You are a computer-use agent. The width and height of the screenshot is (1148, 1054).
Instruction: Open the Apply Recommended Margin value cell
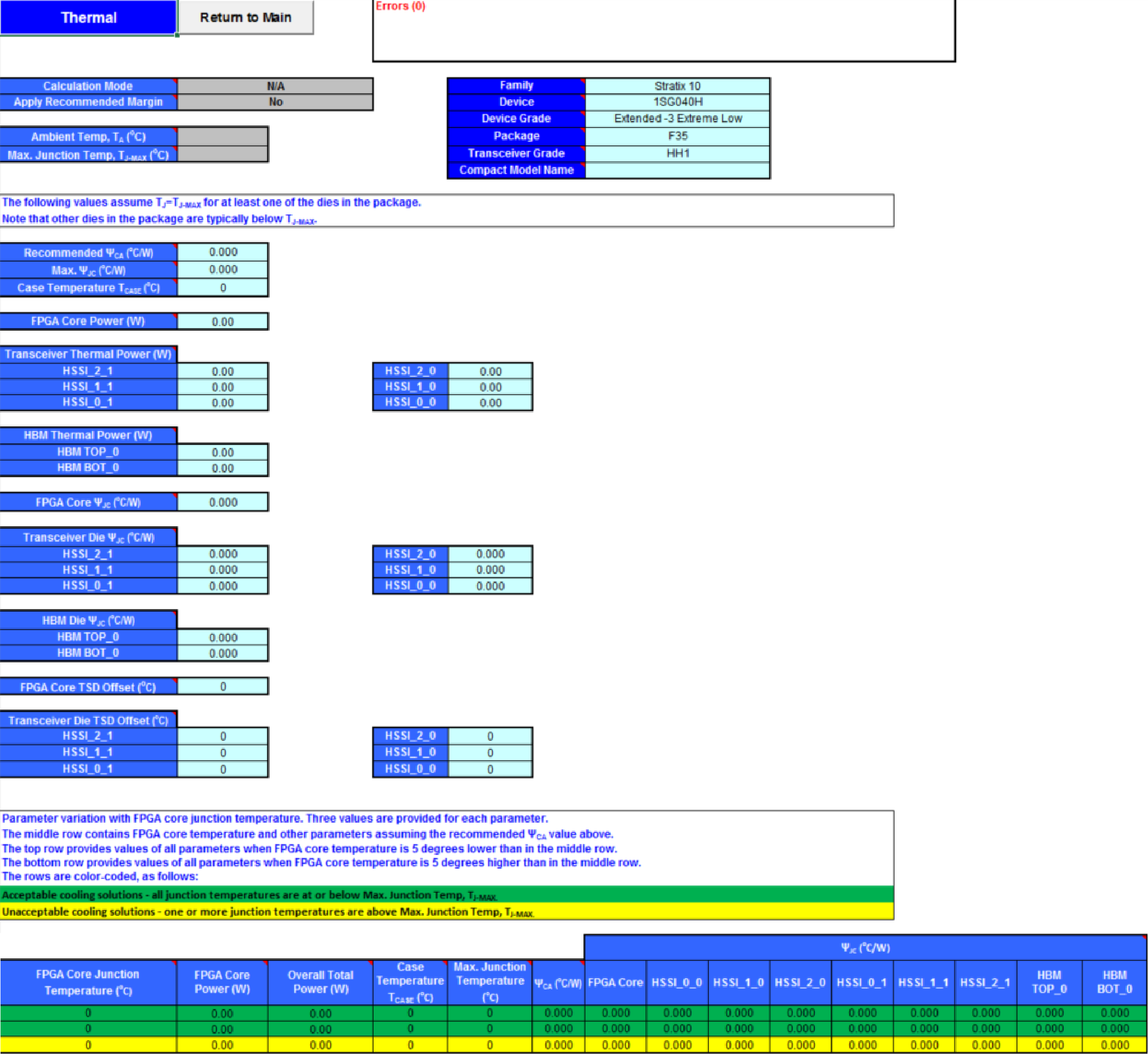pyautogui.click(x=275, y=102)
